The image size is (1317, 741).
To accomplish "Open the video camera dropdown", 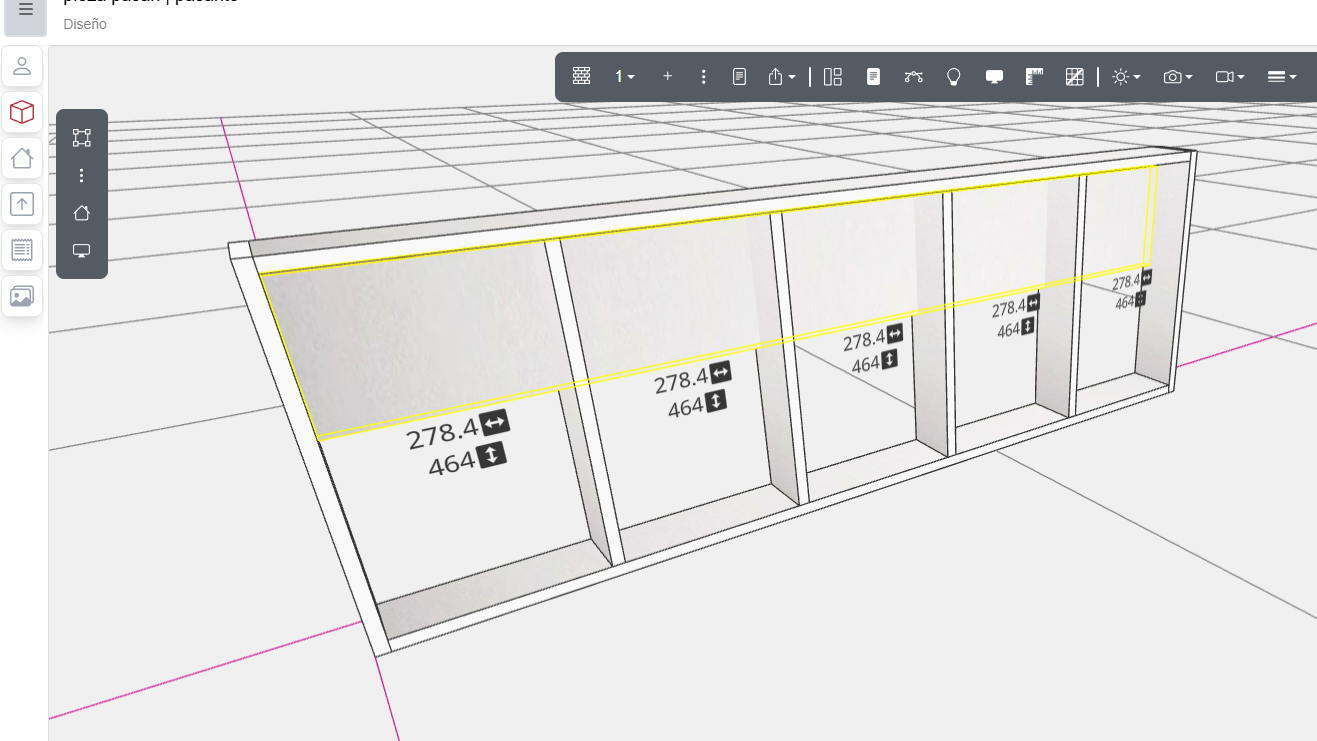I will [1230, 76].
